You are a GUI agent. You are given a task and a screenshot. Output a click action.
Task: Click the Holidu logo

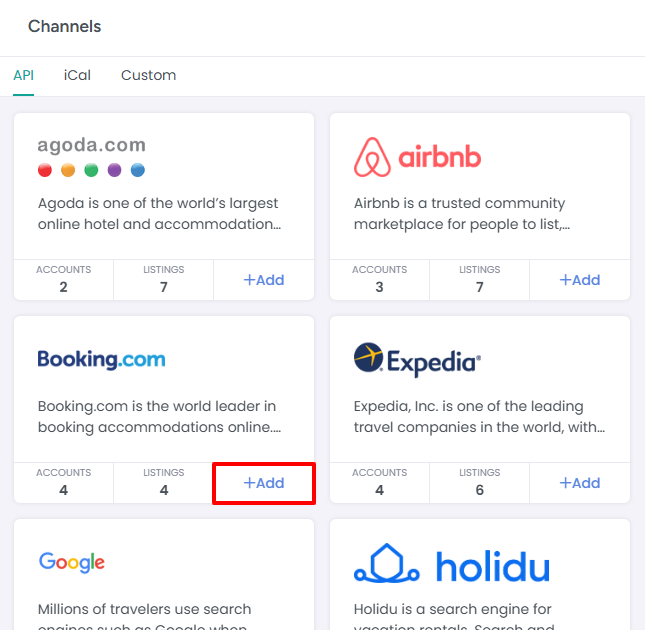point(452,564)
